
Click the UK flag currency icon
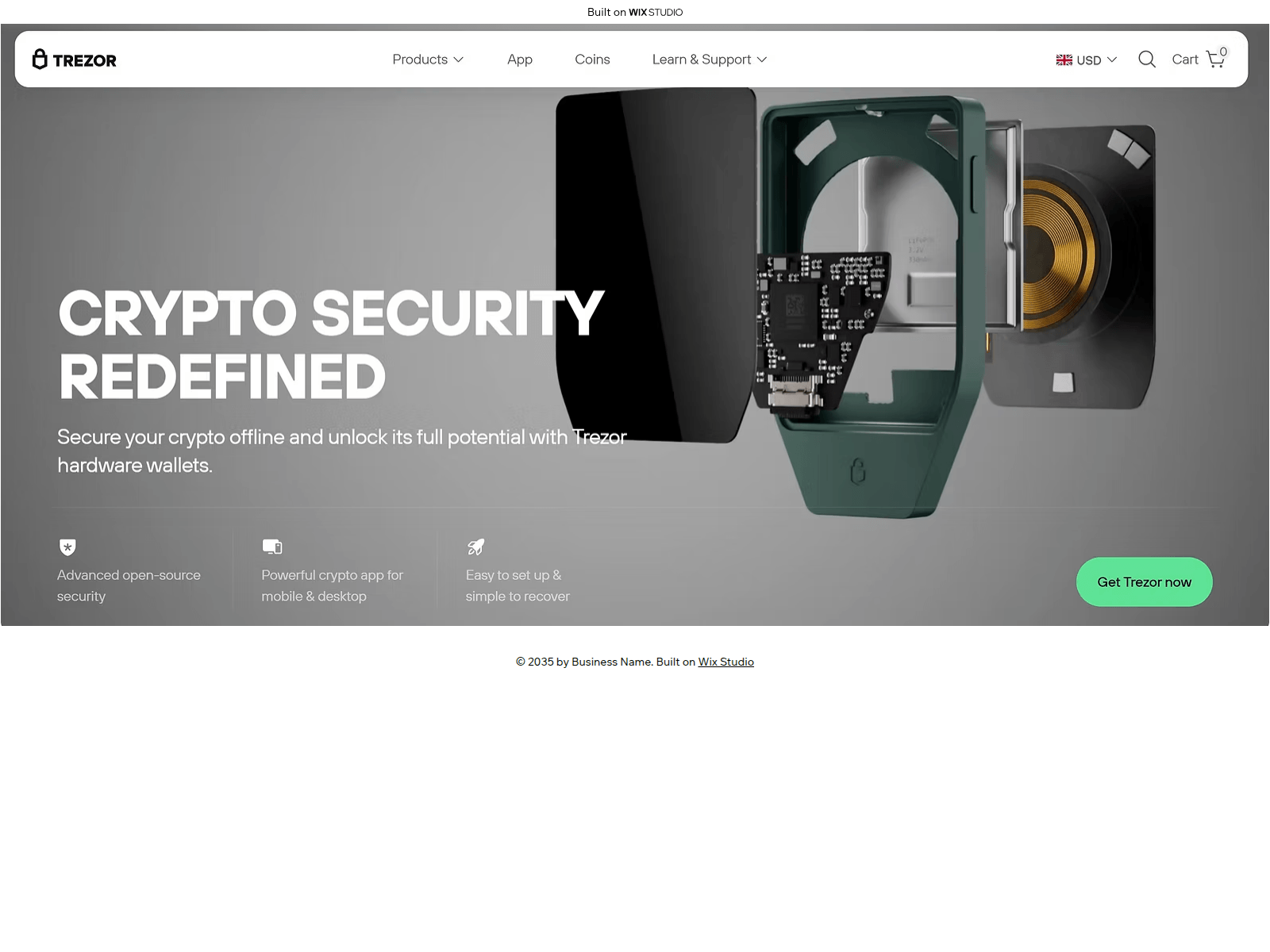click(1064, 60)
